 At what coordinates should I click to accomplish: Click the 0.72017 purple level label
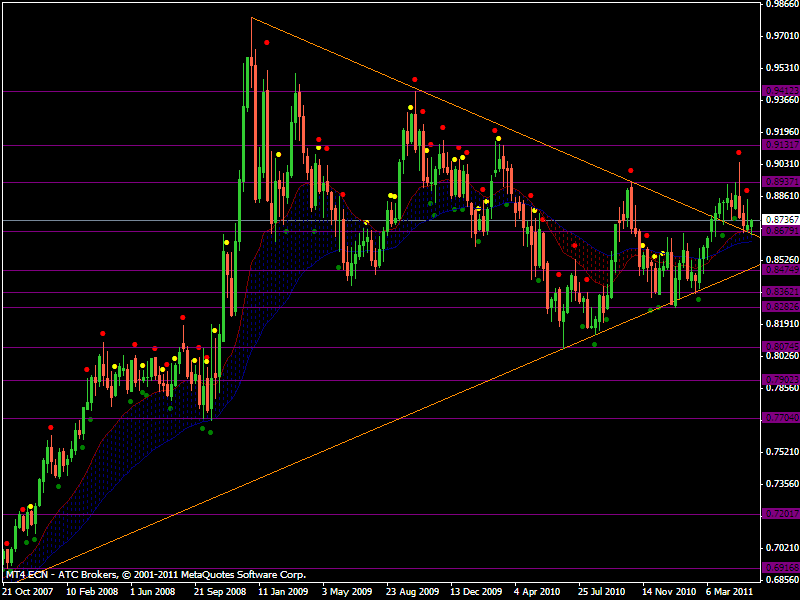click(x=782, y=514)
